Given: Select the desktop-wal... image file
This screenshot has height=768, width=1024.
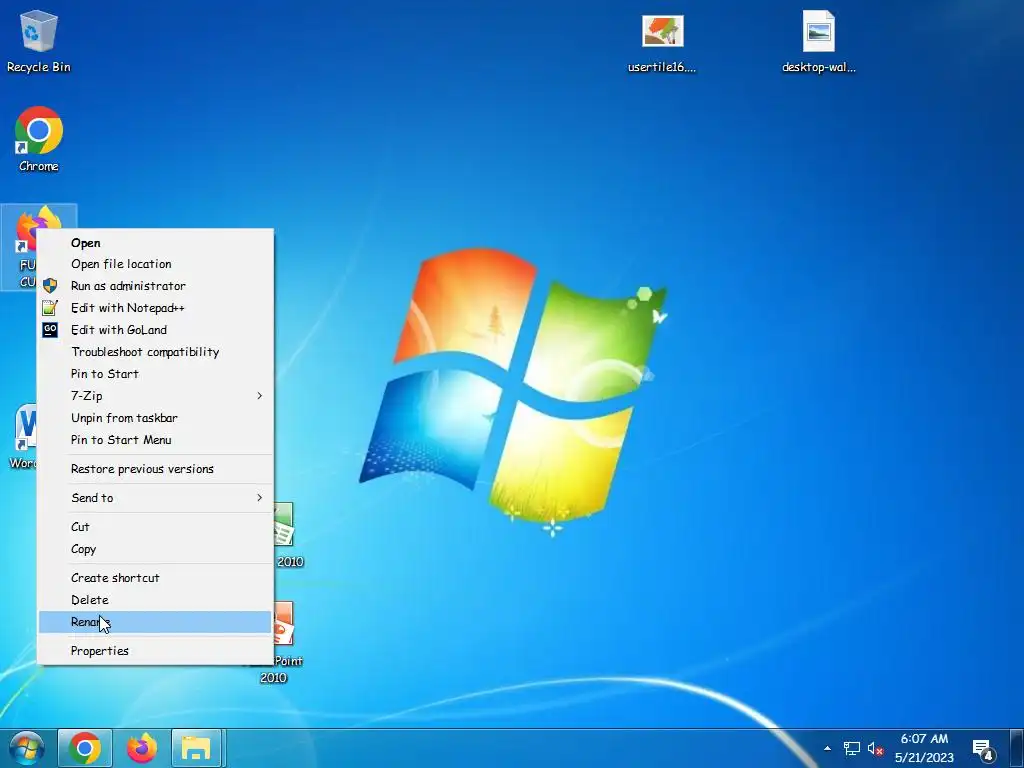Looking at the screenshot, I should 818,41.
